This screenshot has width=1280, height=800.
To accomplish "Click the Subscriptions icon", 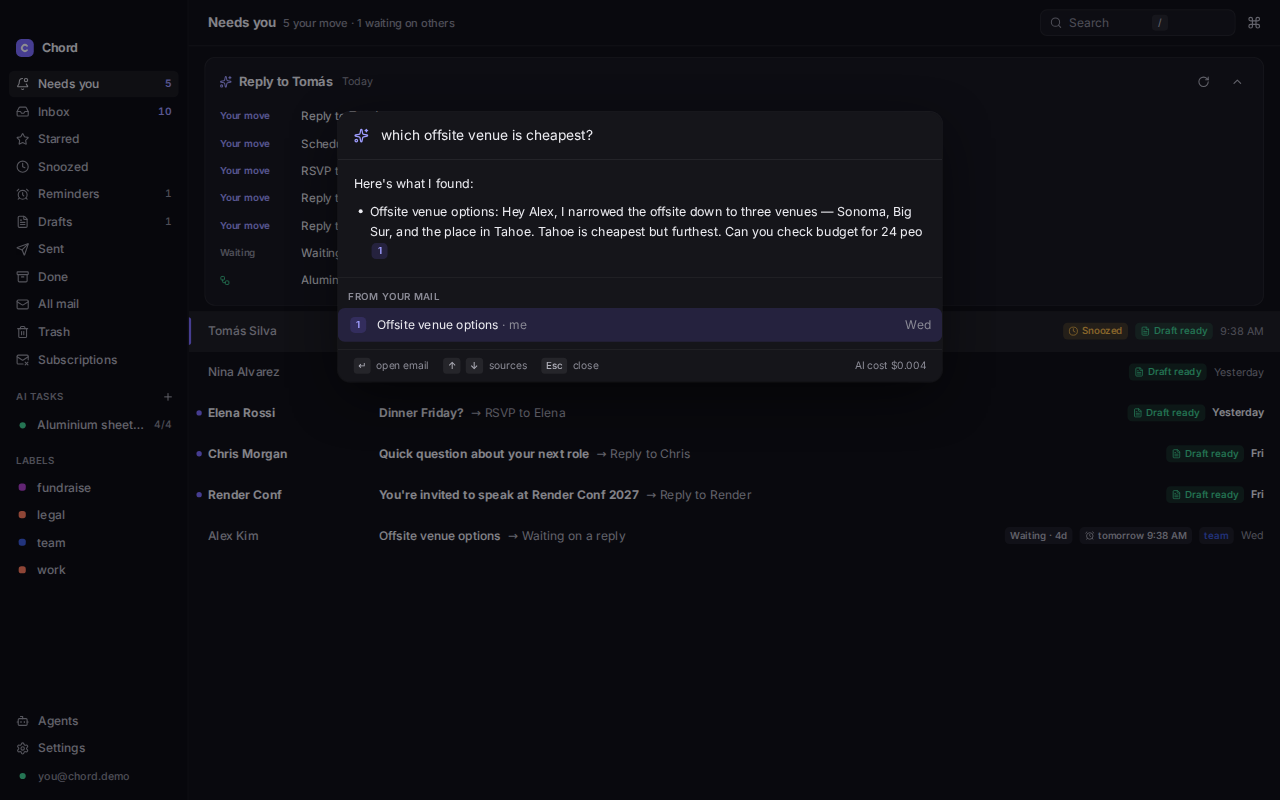I will (x=23, y=359).
